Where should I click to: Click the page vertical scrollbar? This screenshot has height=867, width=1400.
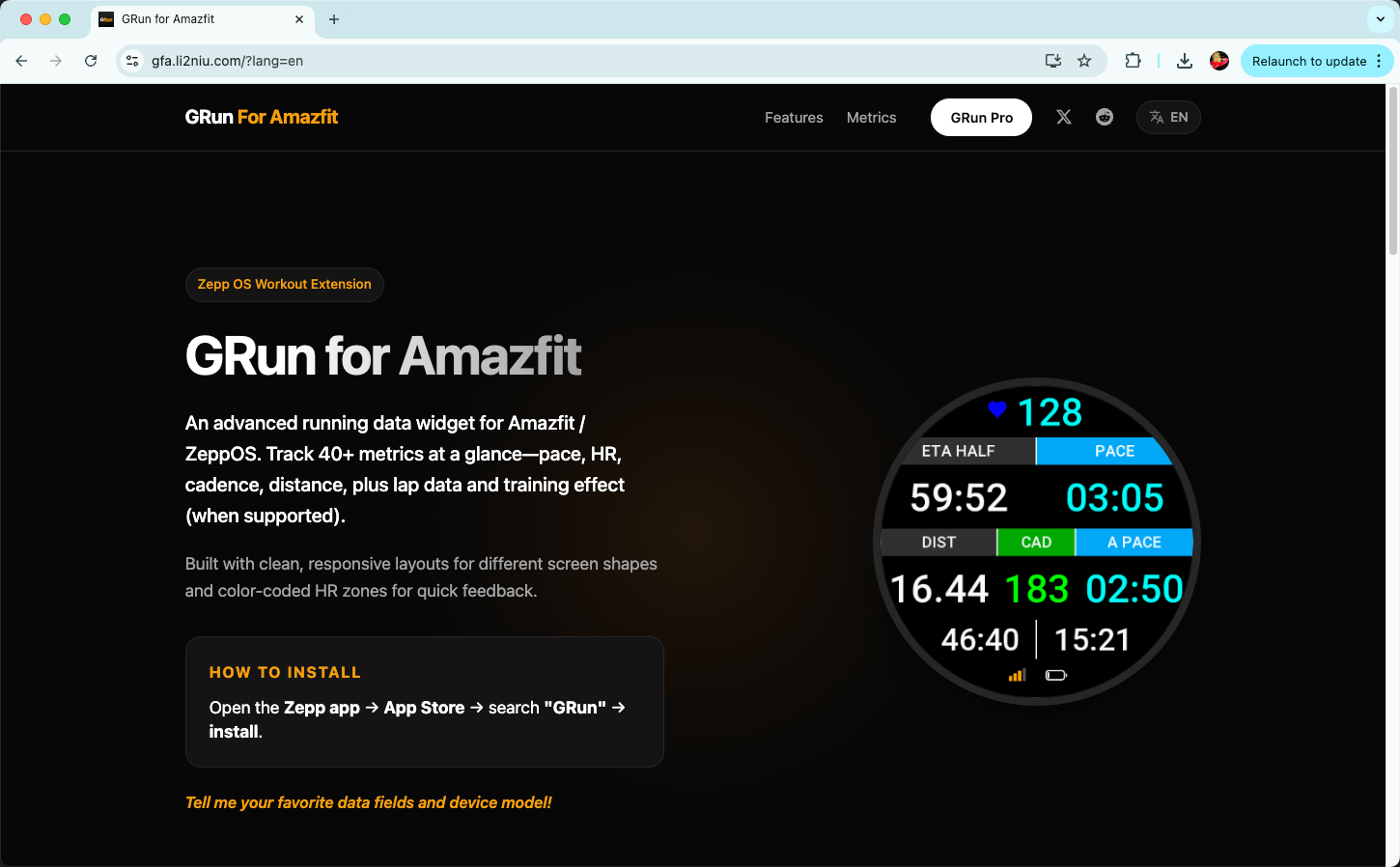click(x=1392, y=170)
